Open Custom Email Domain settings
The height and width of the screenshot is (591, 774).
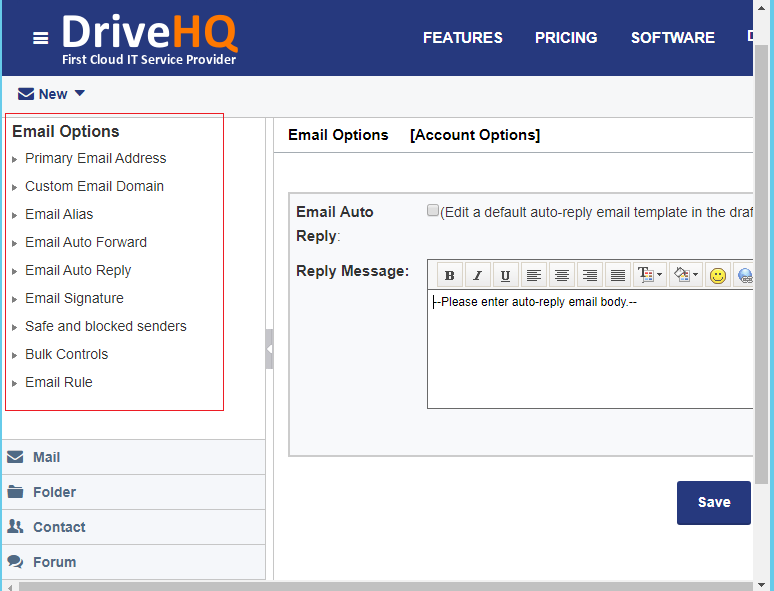[94, 186]
